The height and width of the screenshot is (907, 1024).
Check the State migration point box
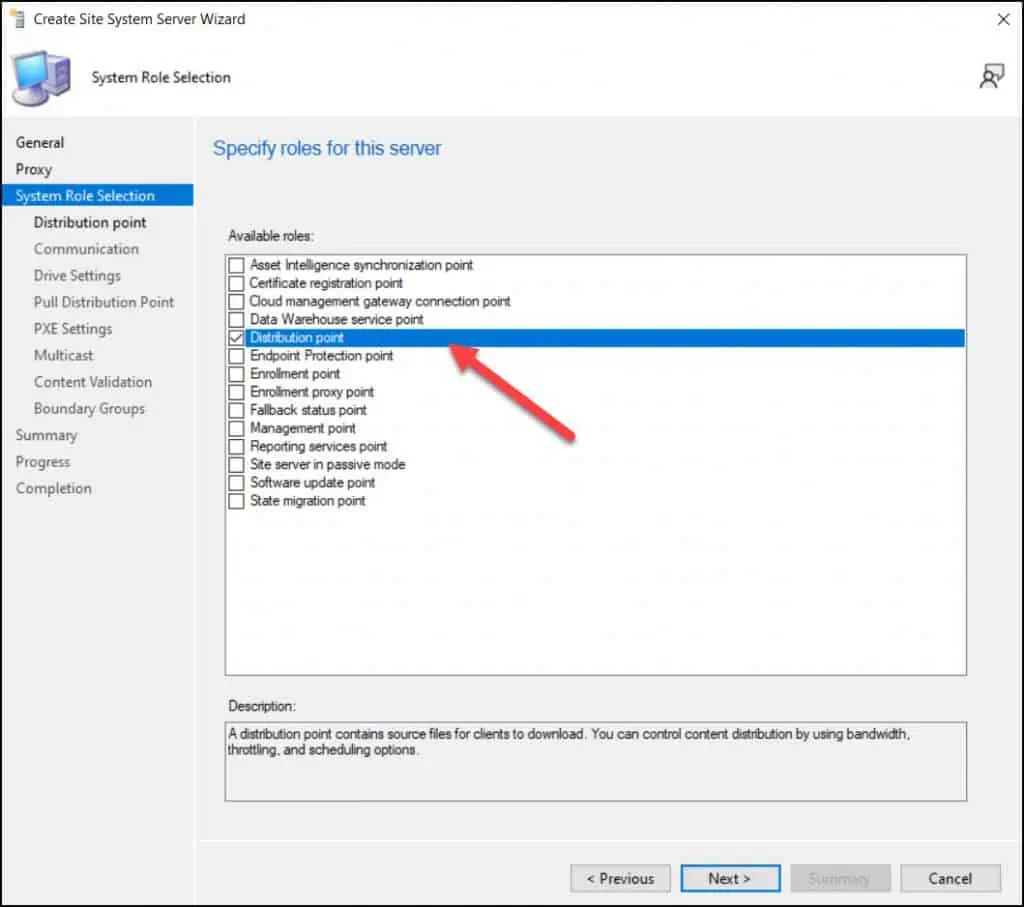(x=236, y=500)
